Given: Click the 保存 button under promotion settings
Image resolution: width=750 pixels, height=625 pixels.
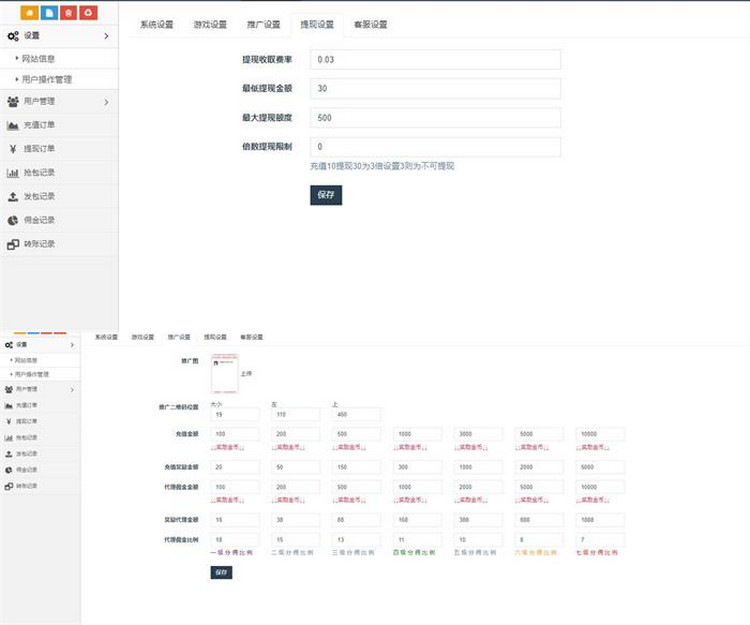Looking at the screenshot, I should pos(221,572).
